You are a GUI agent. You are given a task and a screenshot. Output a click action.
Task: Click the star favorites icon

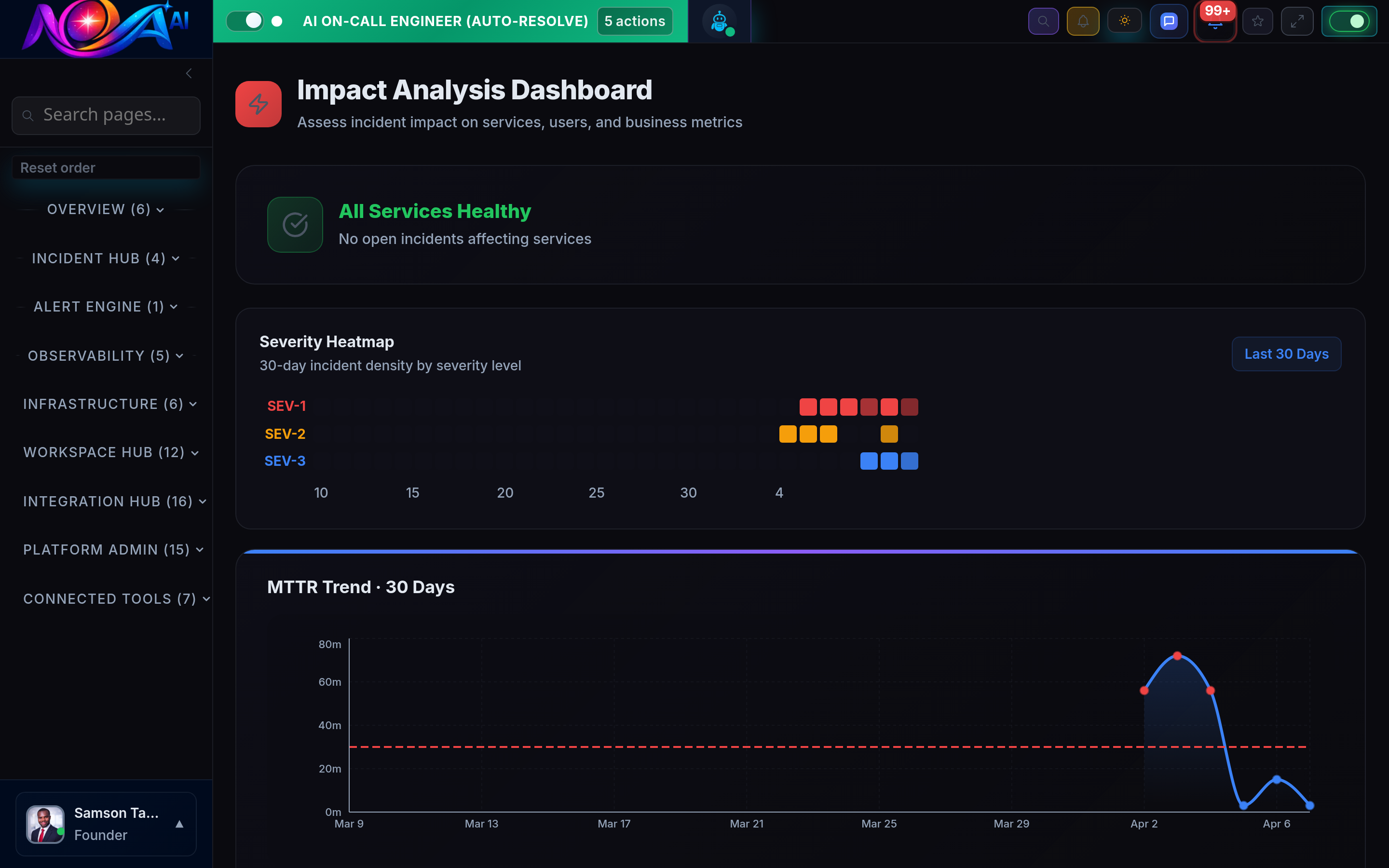click(x=1257, y=21)
